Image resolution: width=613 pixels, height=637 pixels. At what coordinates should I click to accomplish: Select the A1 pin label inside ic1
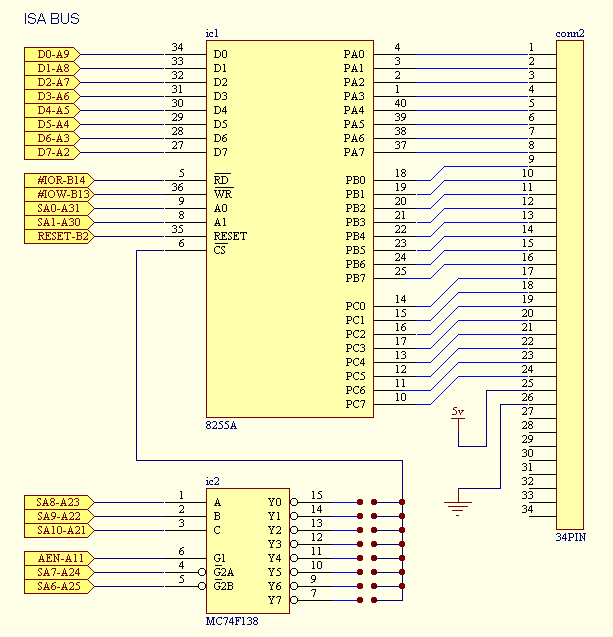(220, 223)
